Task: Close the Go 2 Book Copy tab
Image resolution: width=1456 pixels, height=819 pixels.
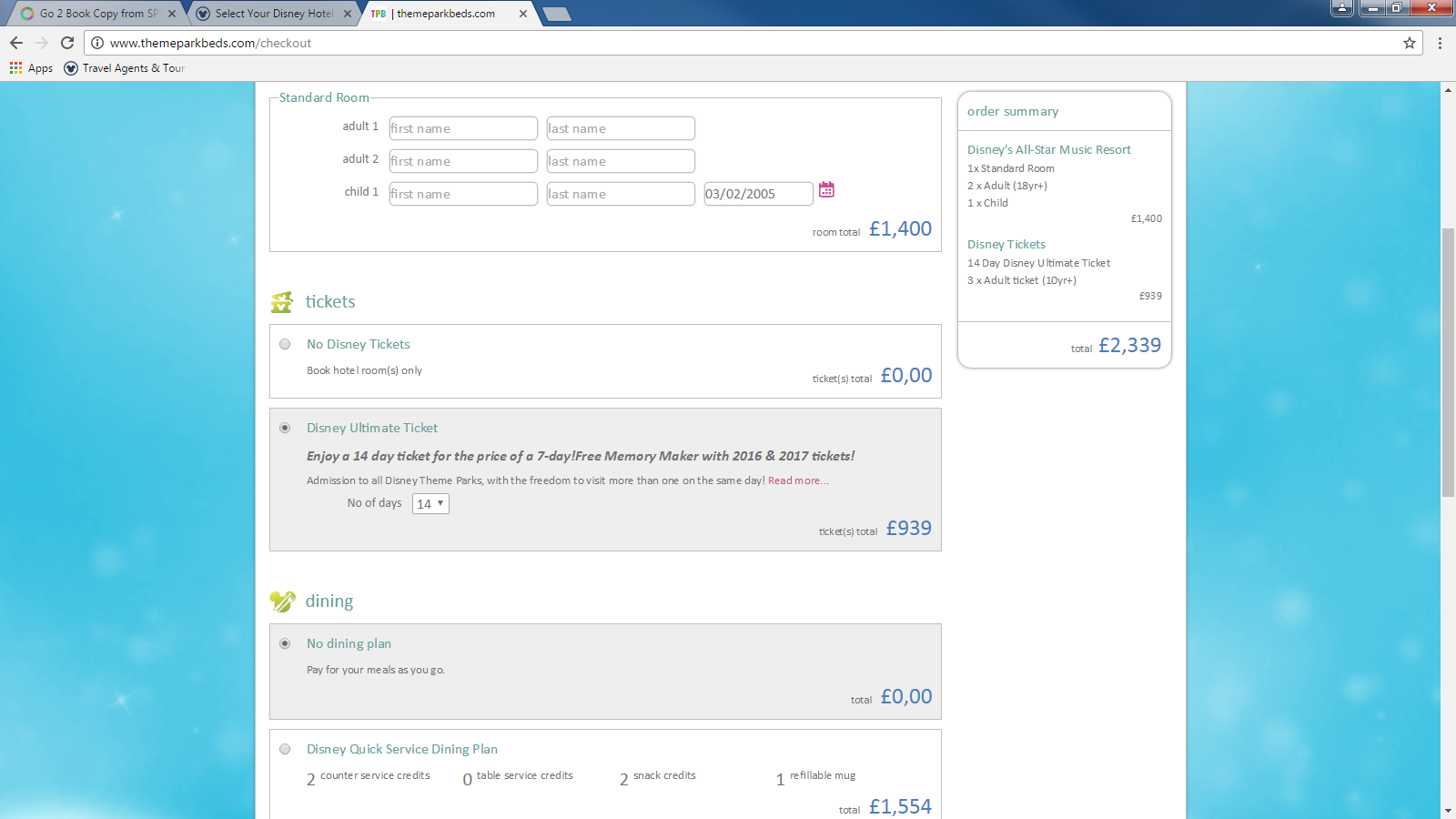Action: (x=172, y=14)
